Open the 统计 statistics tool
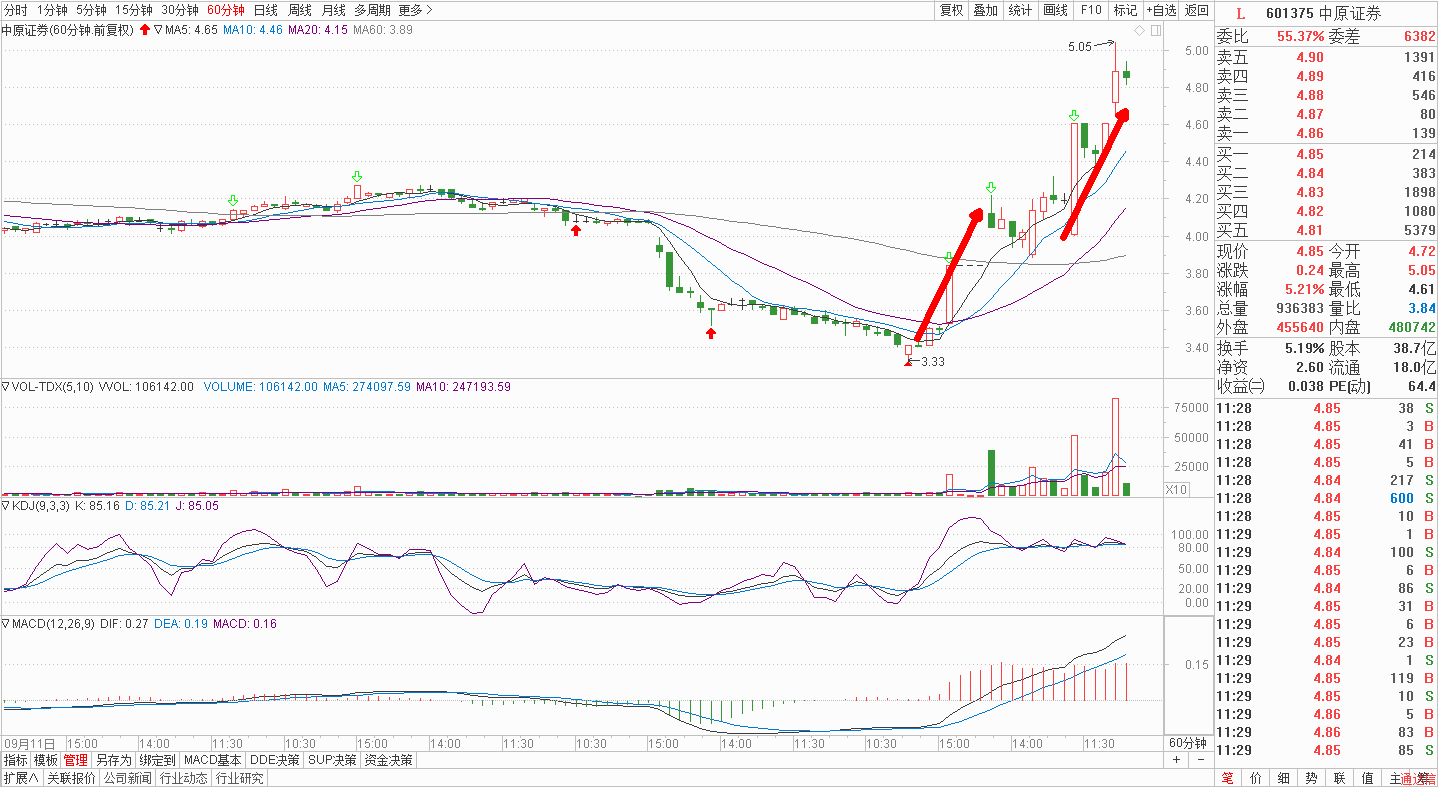Image resolution: width=1438 pixels, height=787 pixels. click(x=1020, y=10)
